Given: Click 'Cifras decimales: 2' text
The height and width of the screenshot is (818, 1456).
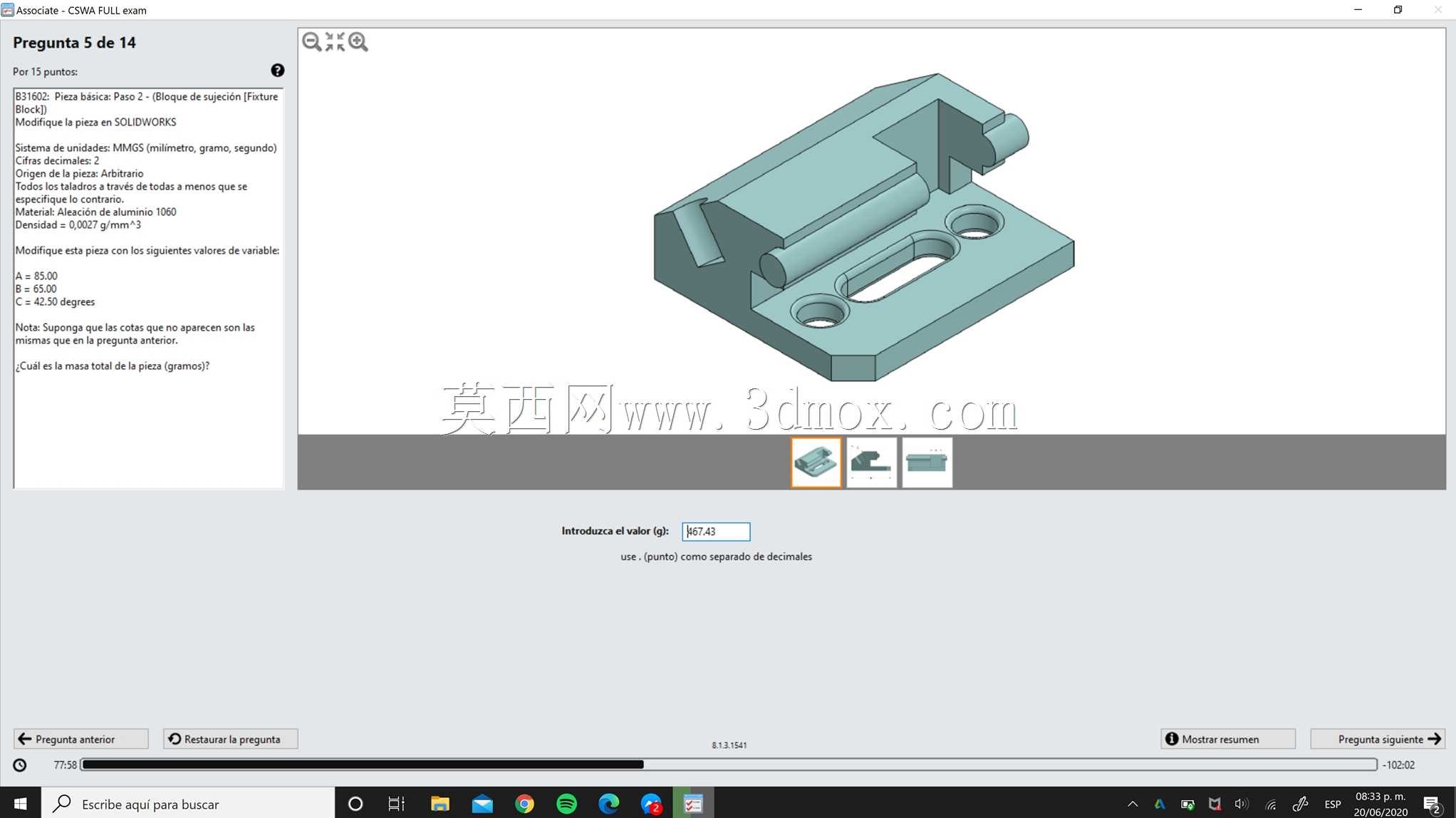Looking at the screenshot, I should click(x=57, y=161).
